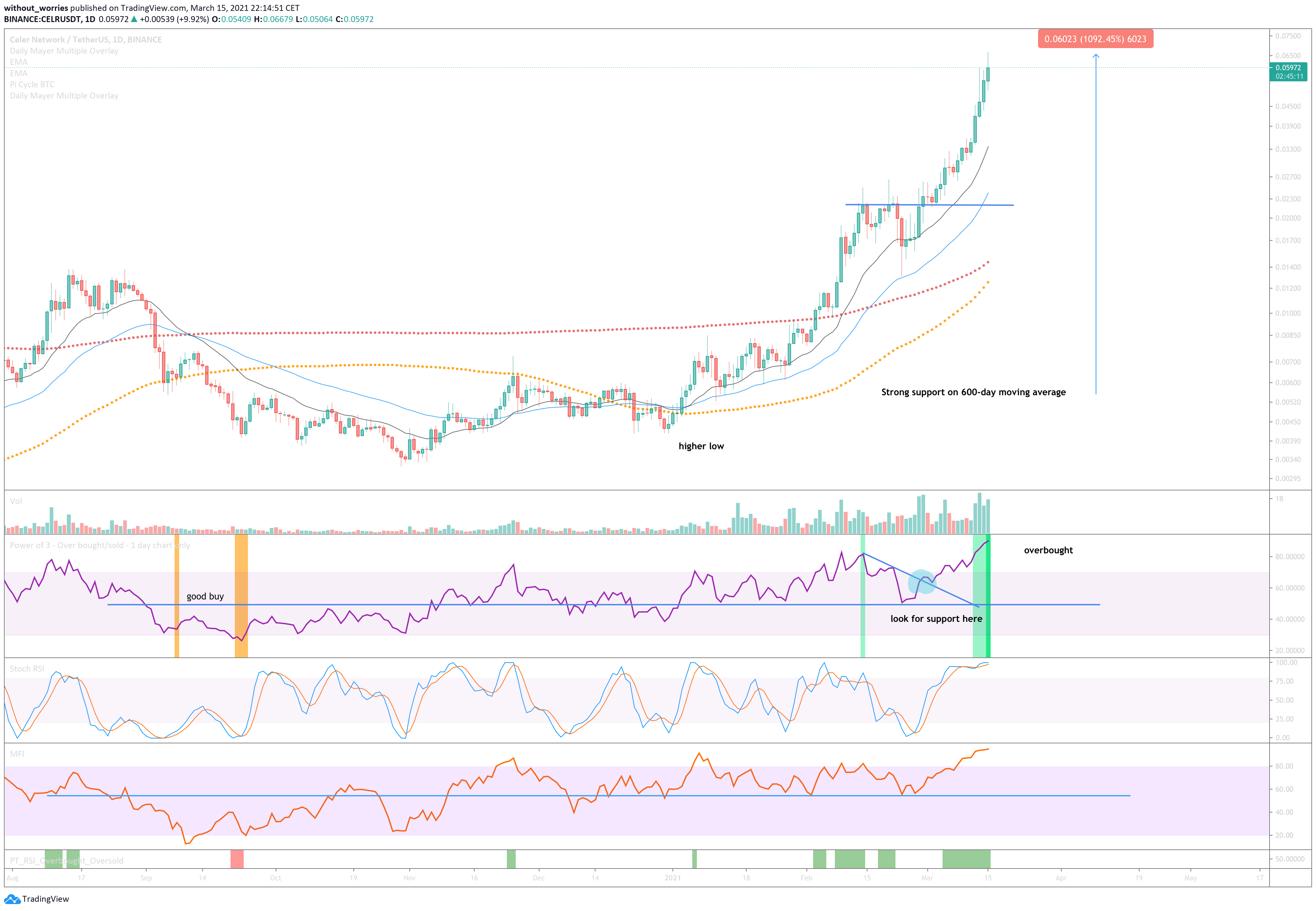The image size is (1316, 911).
Task: Click 'Strong support on 600-day moving average' note
Action: click(973, 392)
